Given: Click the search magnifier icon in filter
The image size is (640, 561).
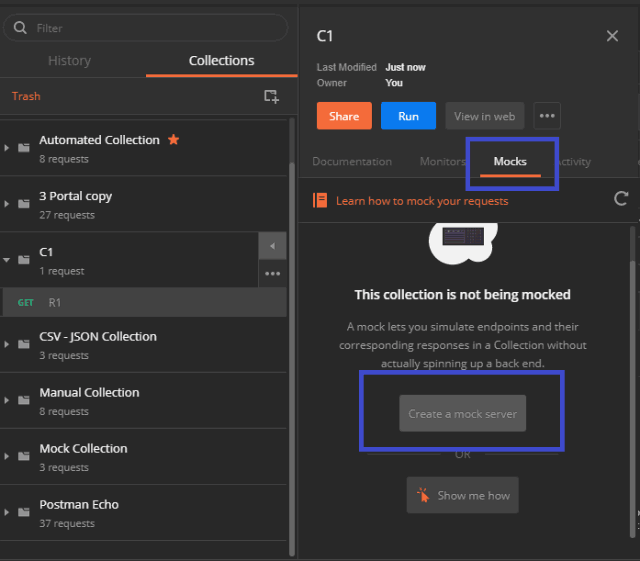Looking at the screenshot, I should [x=20, y=28].
